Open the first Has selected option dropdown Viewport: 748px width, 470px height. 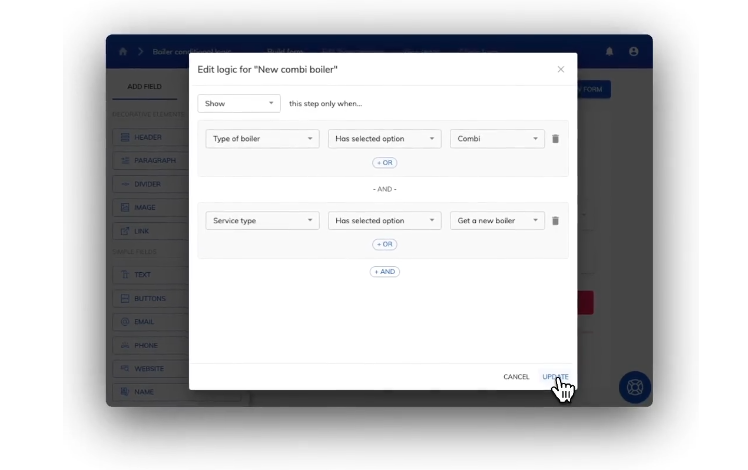(x=384, y=139)
